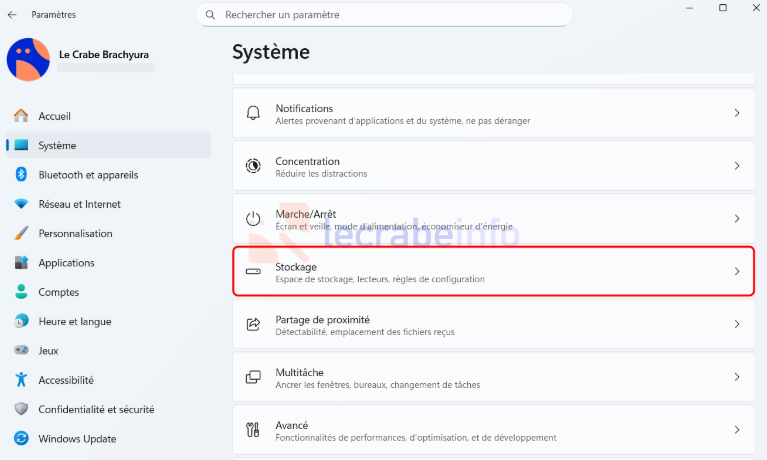
Task: Open Confidentialité et sécurité settings
Action: coord(96,409)
